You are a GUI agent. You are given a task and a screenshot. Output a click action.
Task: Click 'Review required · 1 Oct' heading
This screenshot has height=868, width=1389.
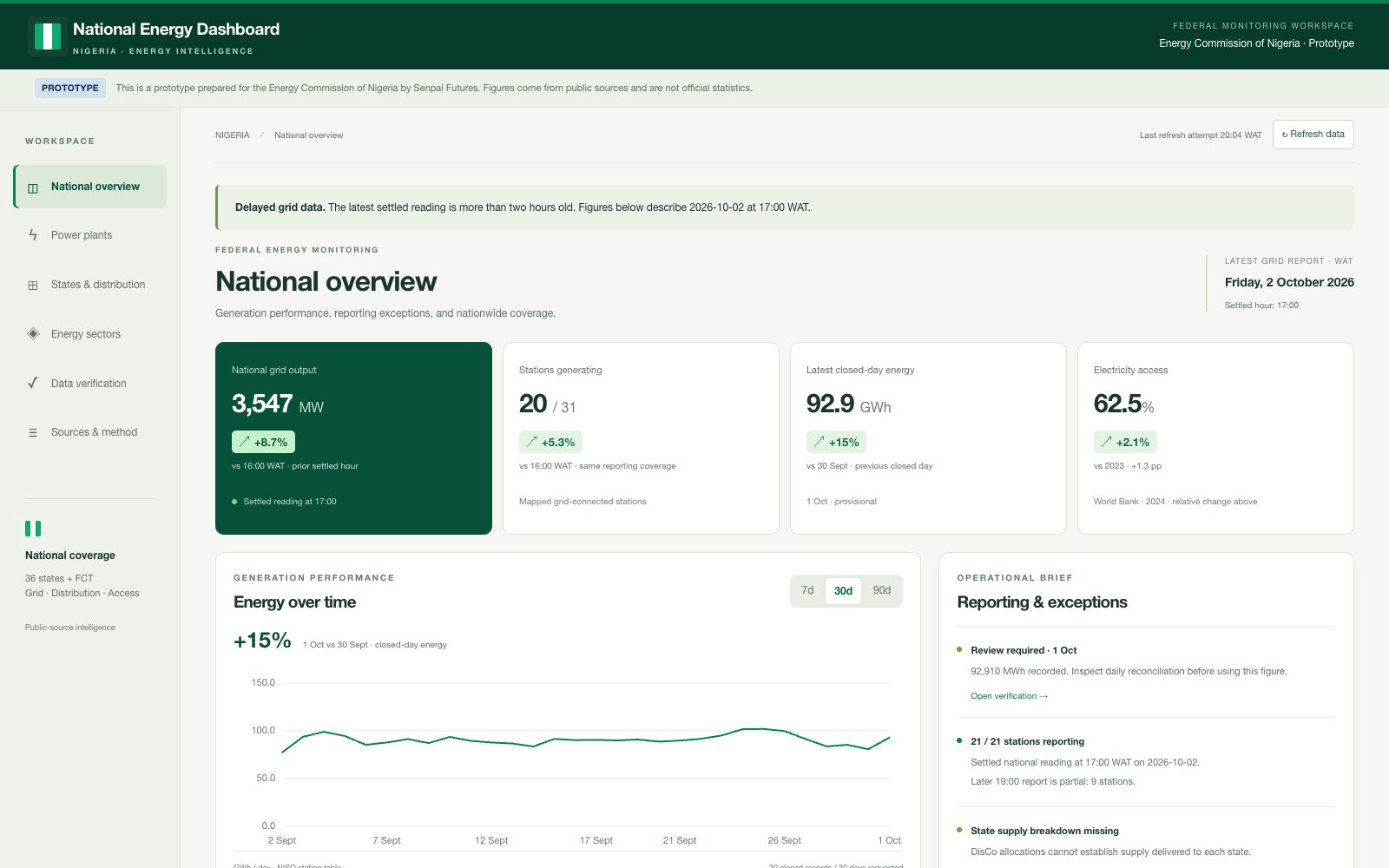pos(1024,650)
